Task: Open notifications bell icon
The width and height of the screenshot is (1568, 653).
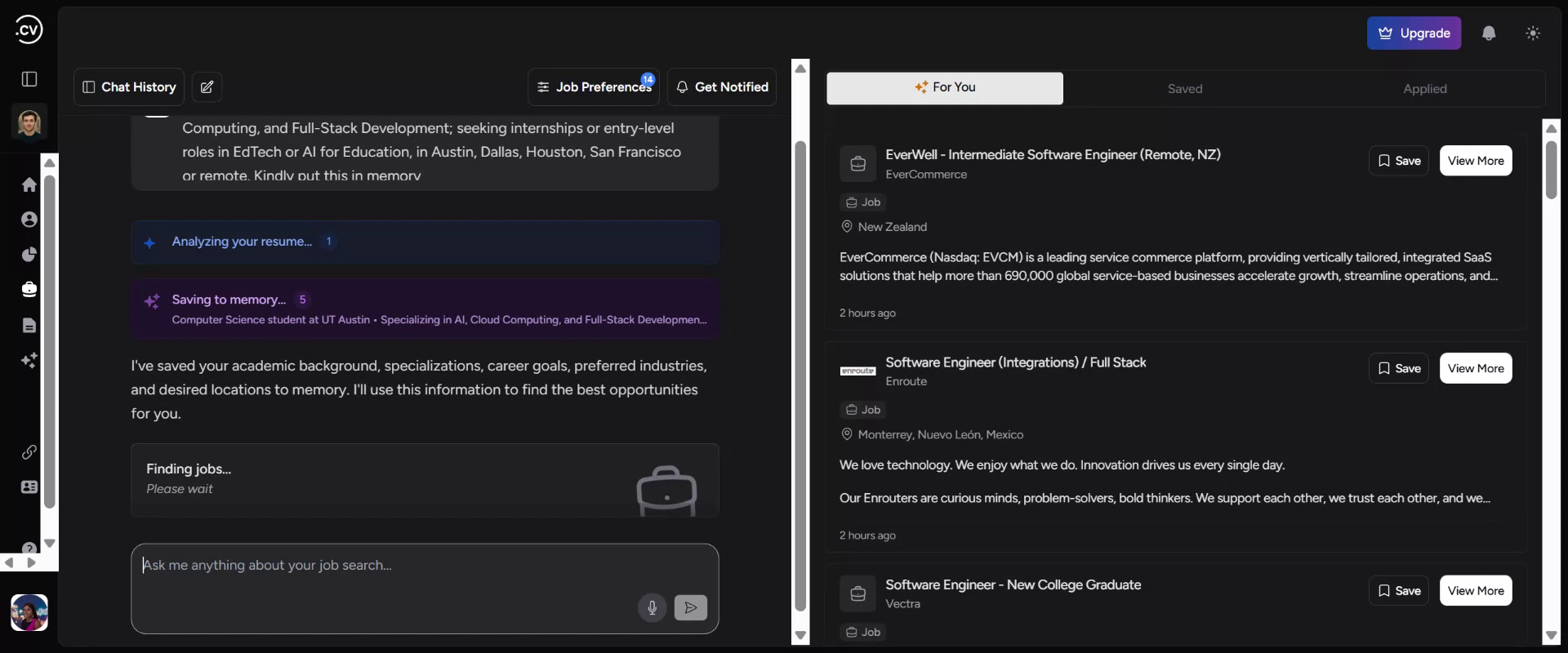Action: (x=1489, y=33)
